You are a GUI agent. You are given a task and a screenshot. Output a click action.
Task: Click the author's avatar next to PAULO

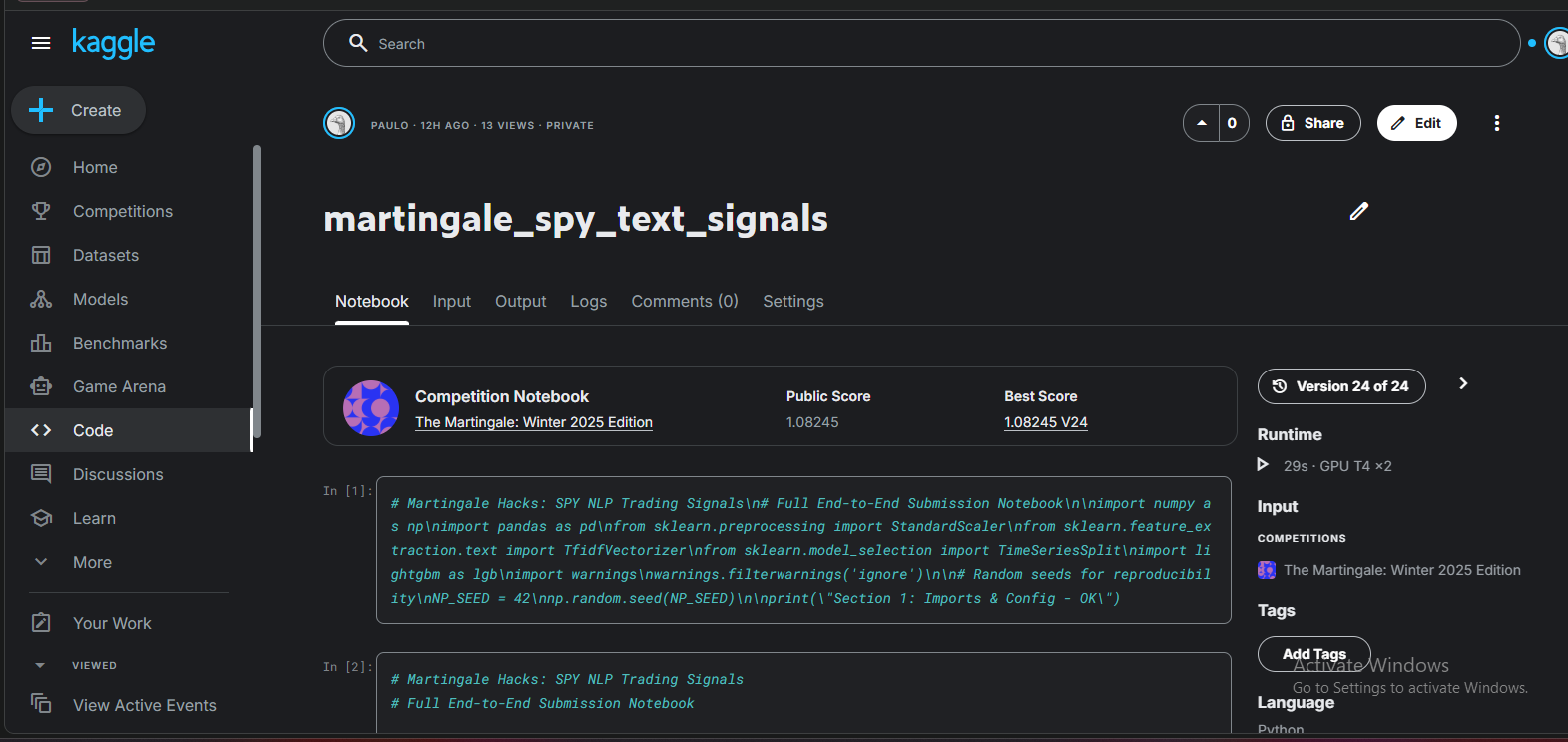click(x=339, y=123)
